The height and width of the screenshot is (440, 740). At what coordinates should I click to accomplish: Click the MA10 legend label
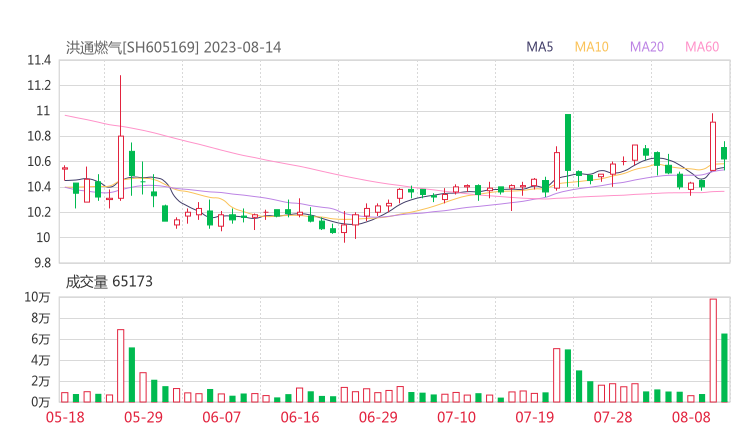click(x=591, y=47)
